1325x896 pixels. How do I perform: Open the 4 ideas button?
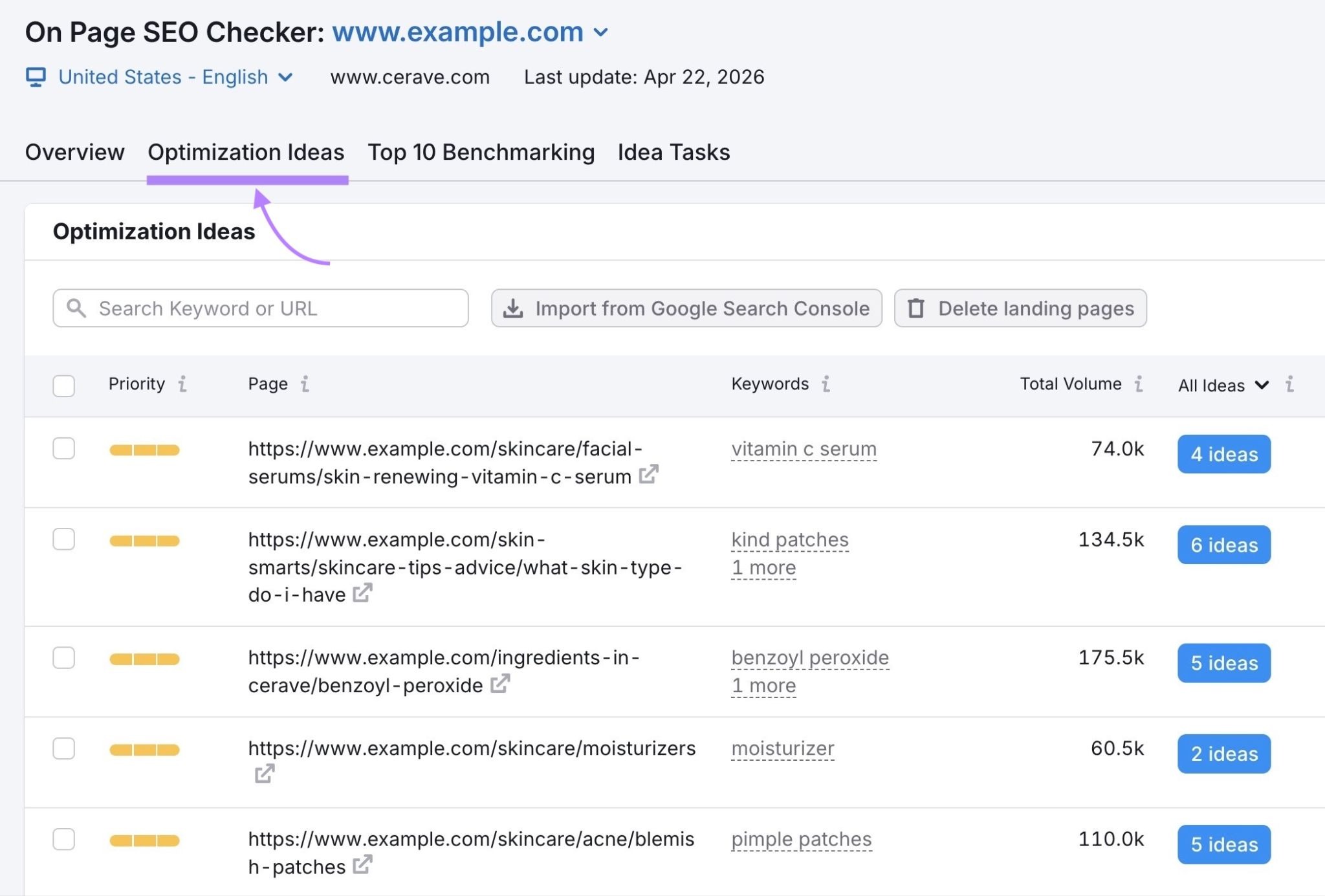click(x=1224, y=454)
